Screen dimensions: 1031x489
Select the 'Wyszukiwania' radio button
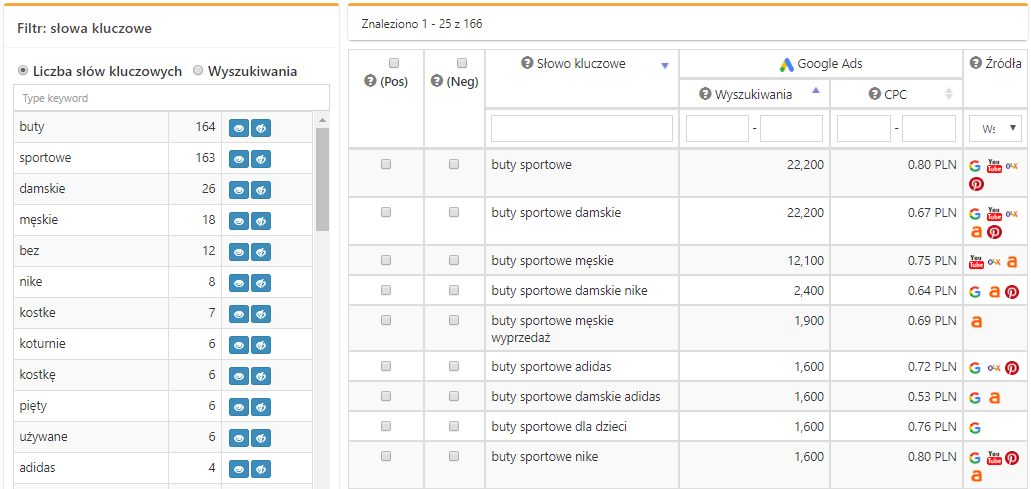198,71
